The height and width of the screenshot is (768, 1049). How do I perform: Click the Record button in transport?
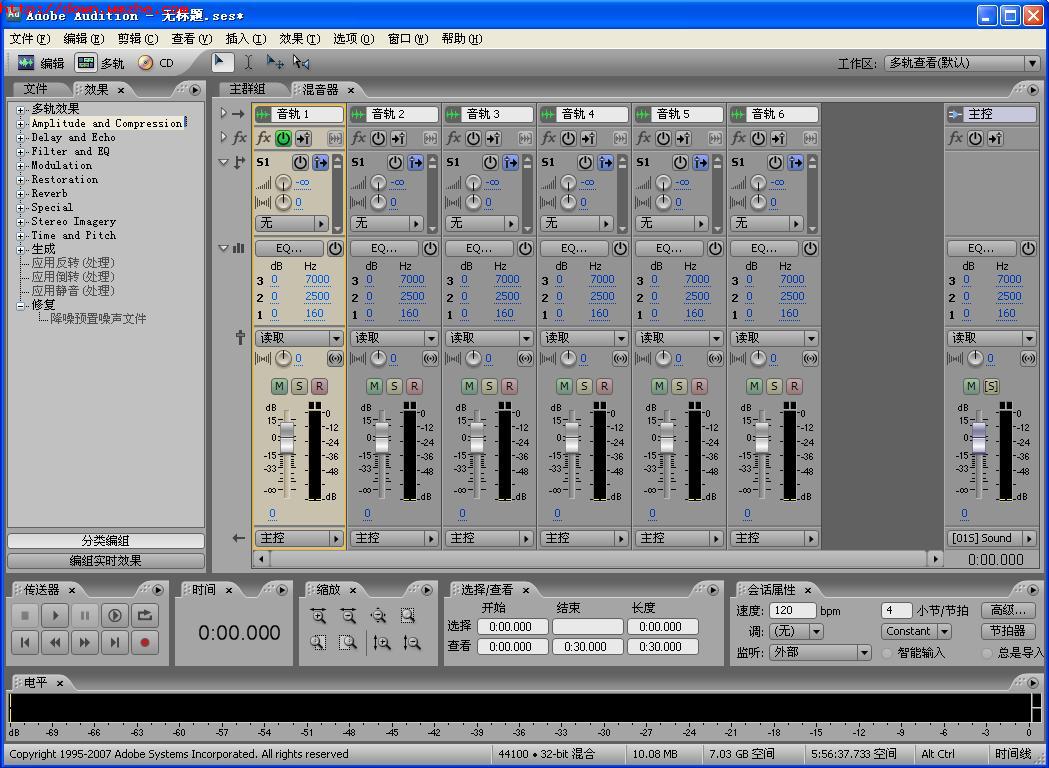coord(145,643)
